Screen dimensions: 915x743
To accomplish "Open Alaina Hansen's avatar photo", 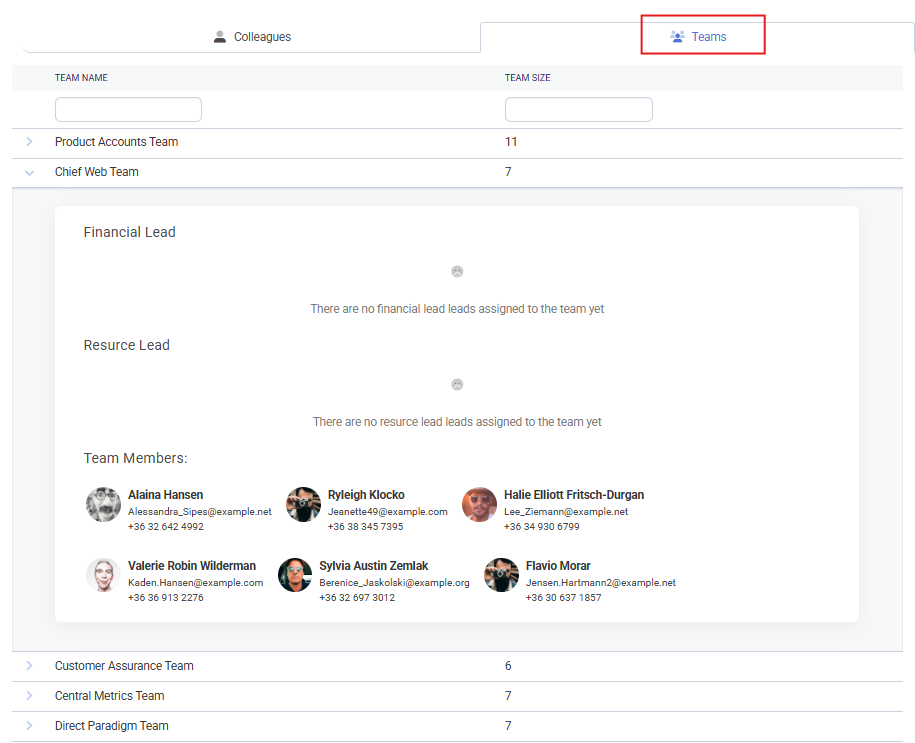I will point(103,505).
